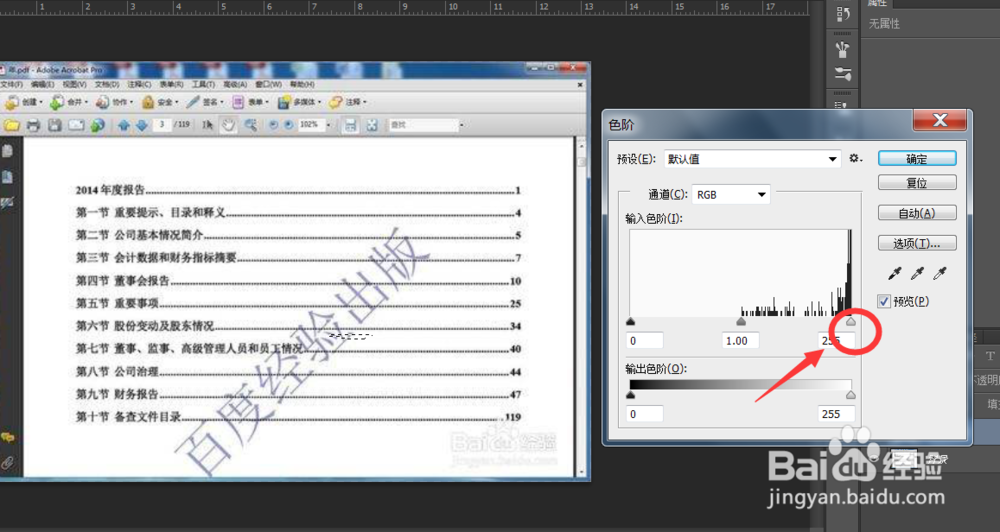
Task: Click the output levels white slider handle
Action: [x=851, y=395]
